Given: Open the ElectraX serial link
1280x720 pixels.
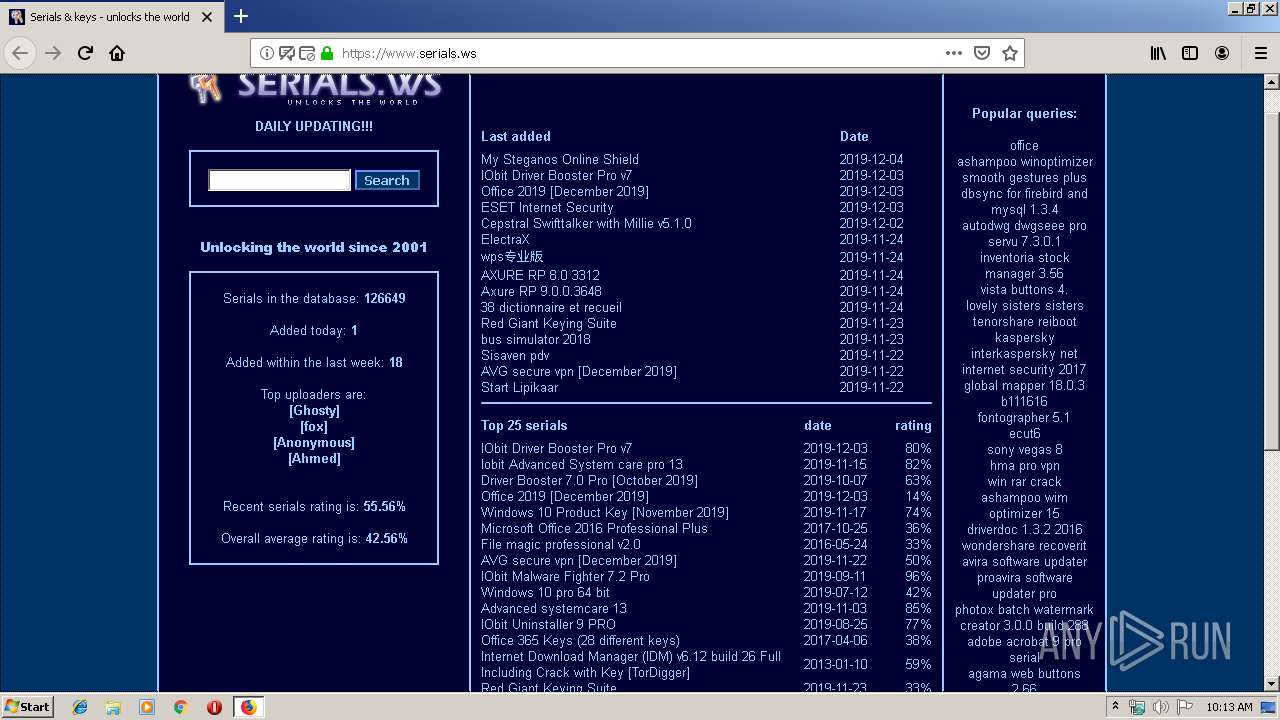Looking at the screenshot, I should pyautogui.click(x=505, y=239).
